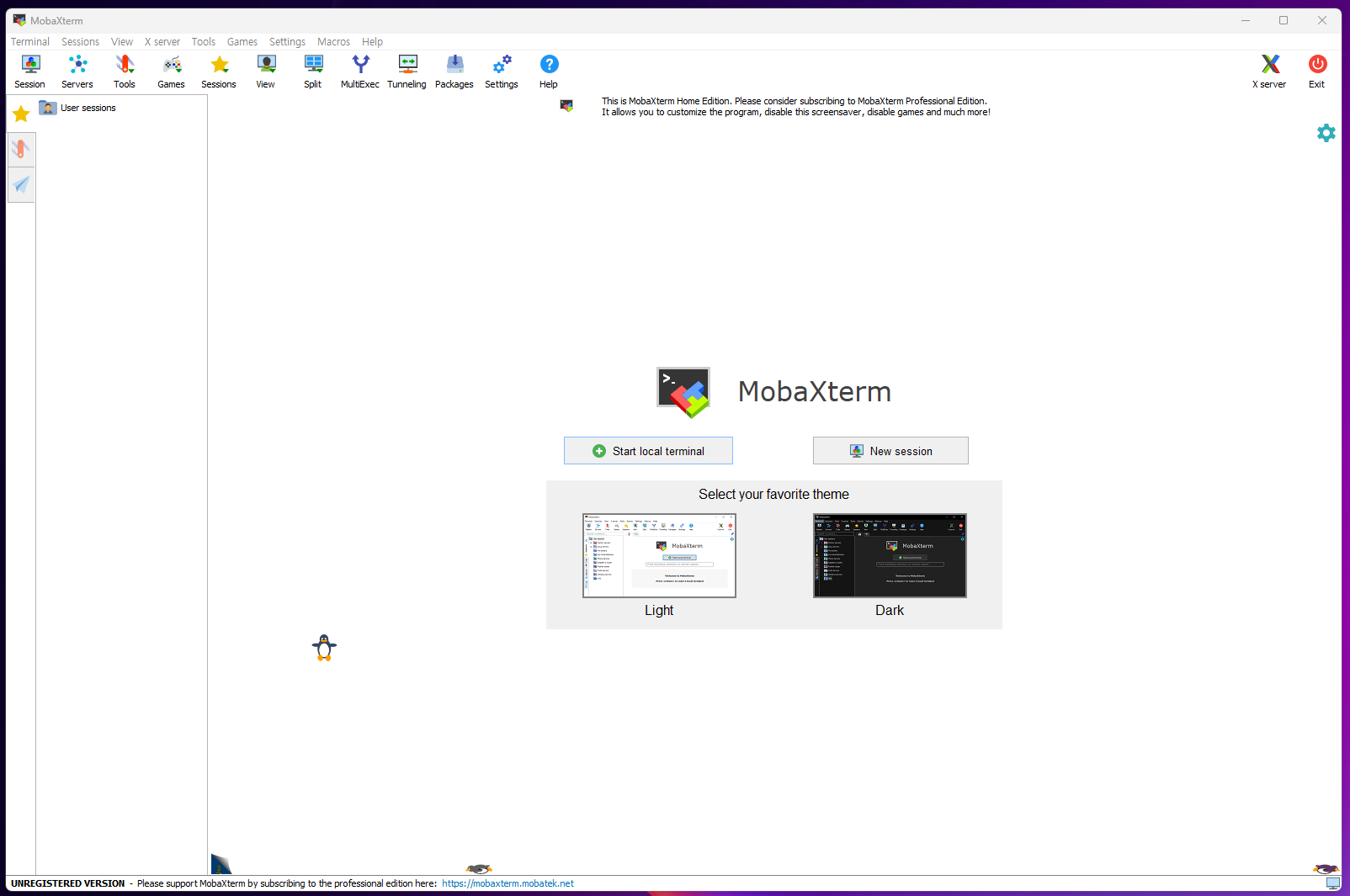The height and width of the screenshot is (896, 1350).
Task: Open the Settings gears toolbar icon
Action: coord(502,72)
